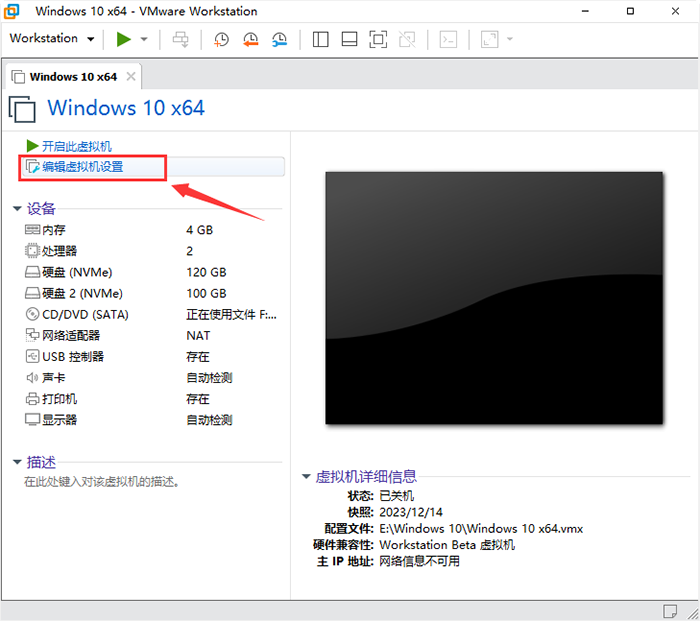Open the snapshot manager icon
700x621 pixels.
[279, 39]
